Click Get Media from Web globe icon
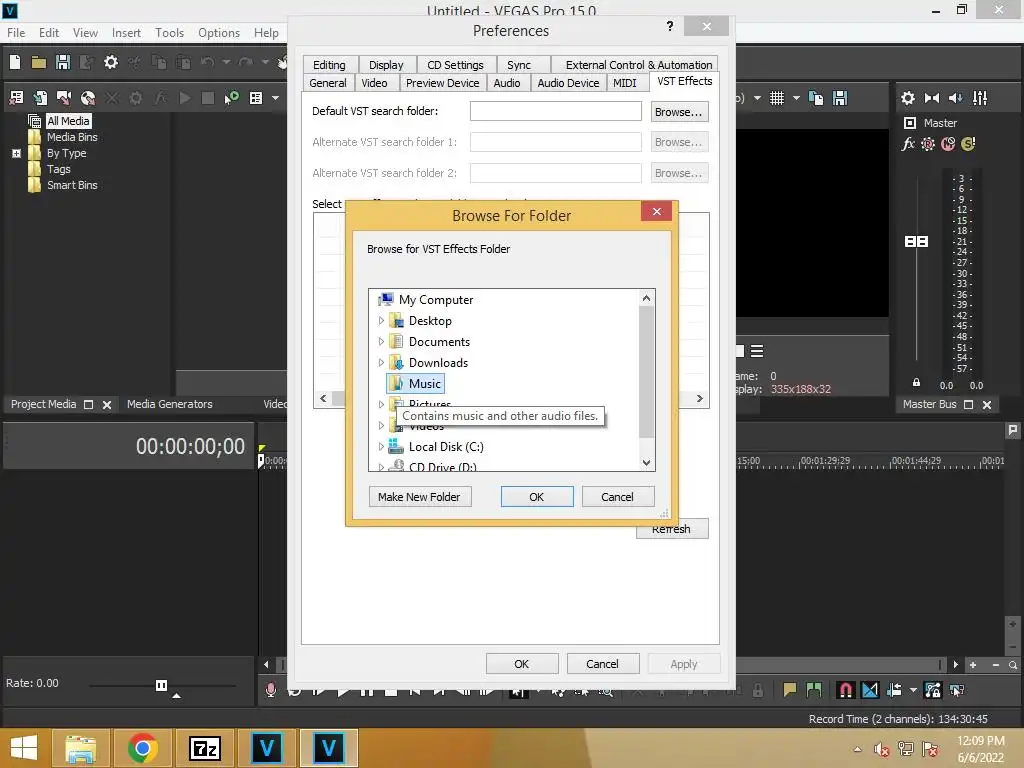This screenshot has width=1024, height=768. click(x=88, y=98)
